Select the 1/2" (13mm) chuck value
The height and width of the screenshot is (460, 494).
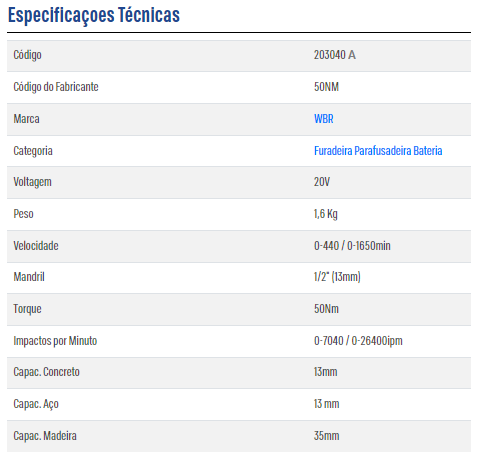coord(337,277)
